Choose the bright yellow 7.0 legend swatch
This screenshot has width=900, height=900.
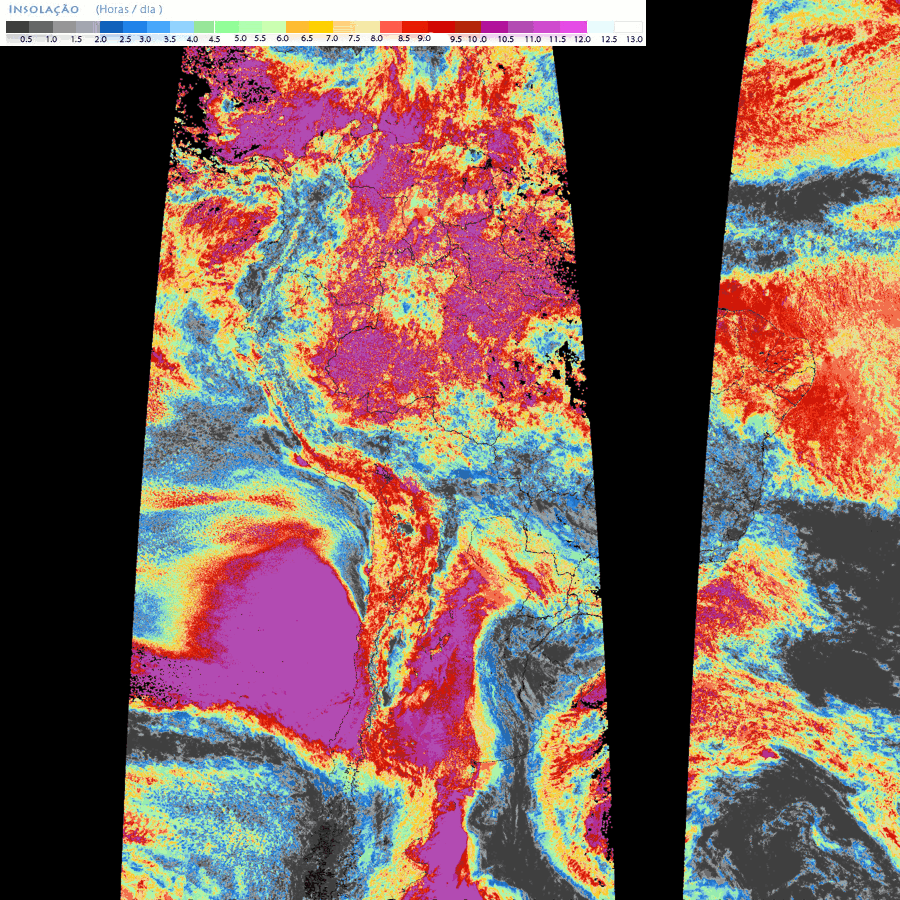(x=320, y=26)
